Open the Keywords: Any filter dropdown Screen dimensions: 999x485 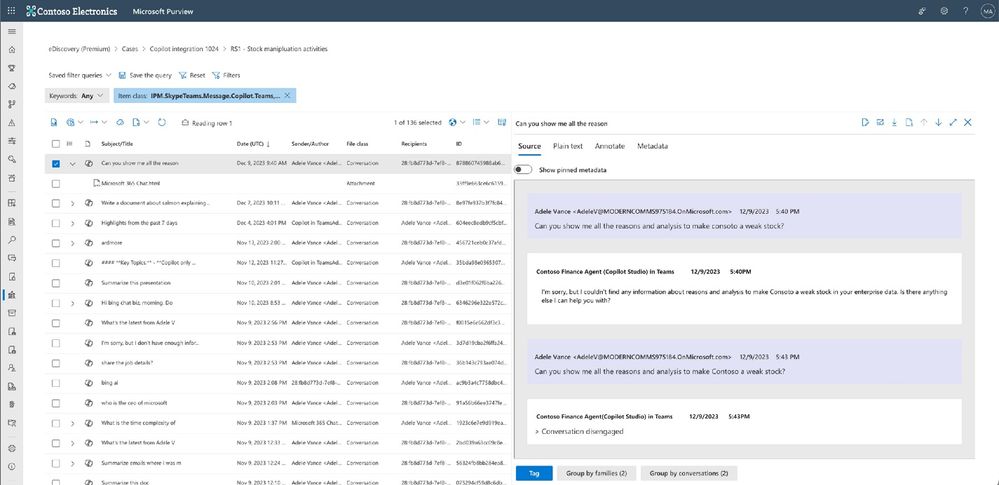(77, 96)
